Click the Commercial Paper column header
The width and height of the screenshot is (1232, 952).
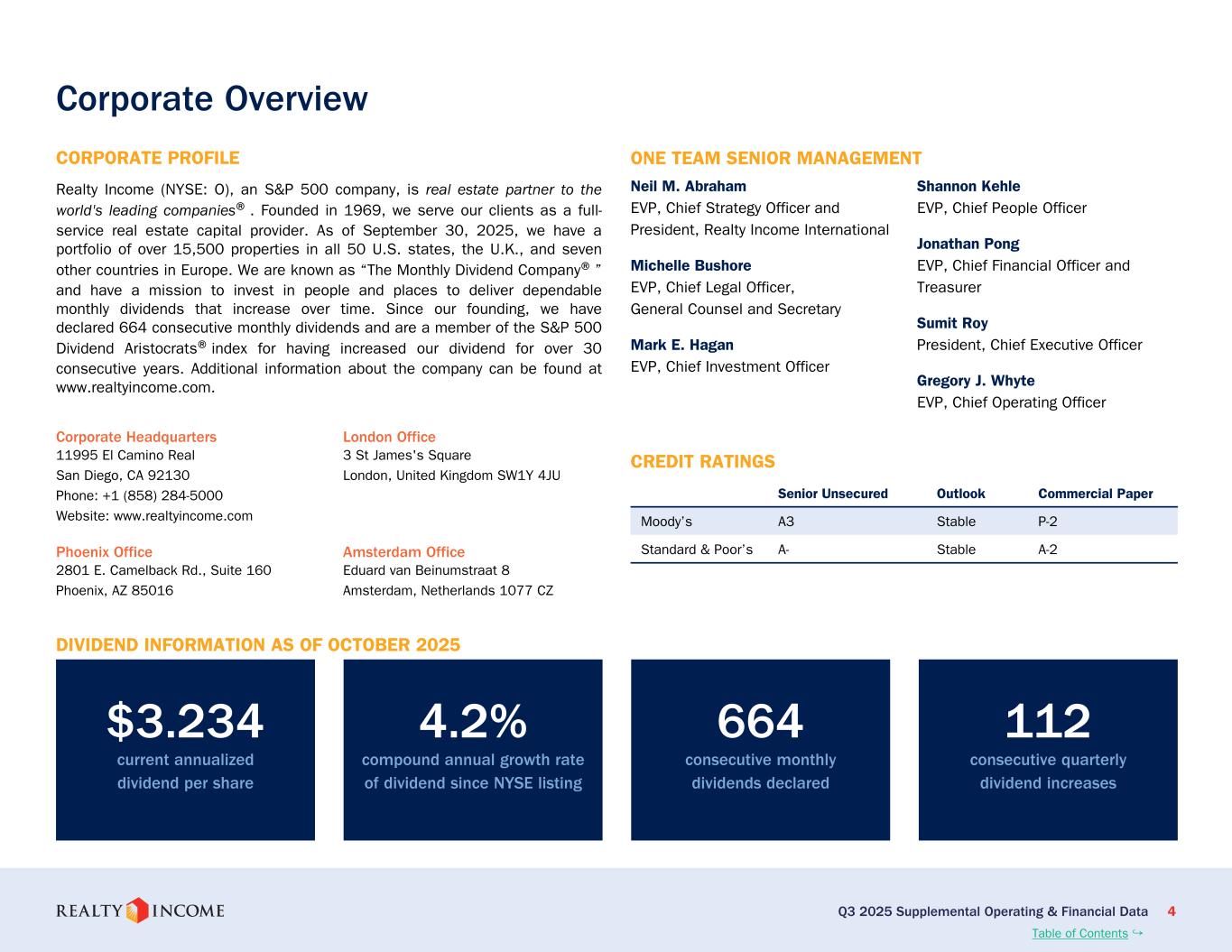click(1095, 494)
